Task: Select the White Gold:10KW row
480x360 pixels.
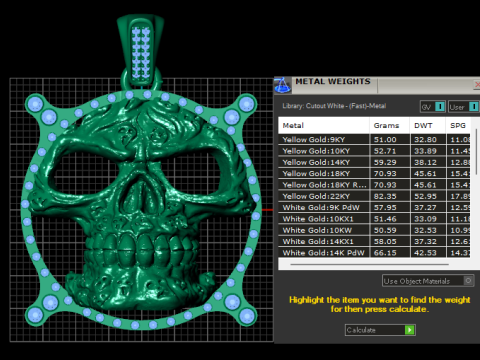Action: pos(374,230)
